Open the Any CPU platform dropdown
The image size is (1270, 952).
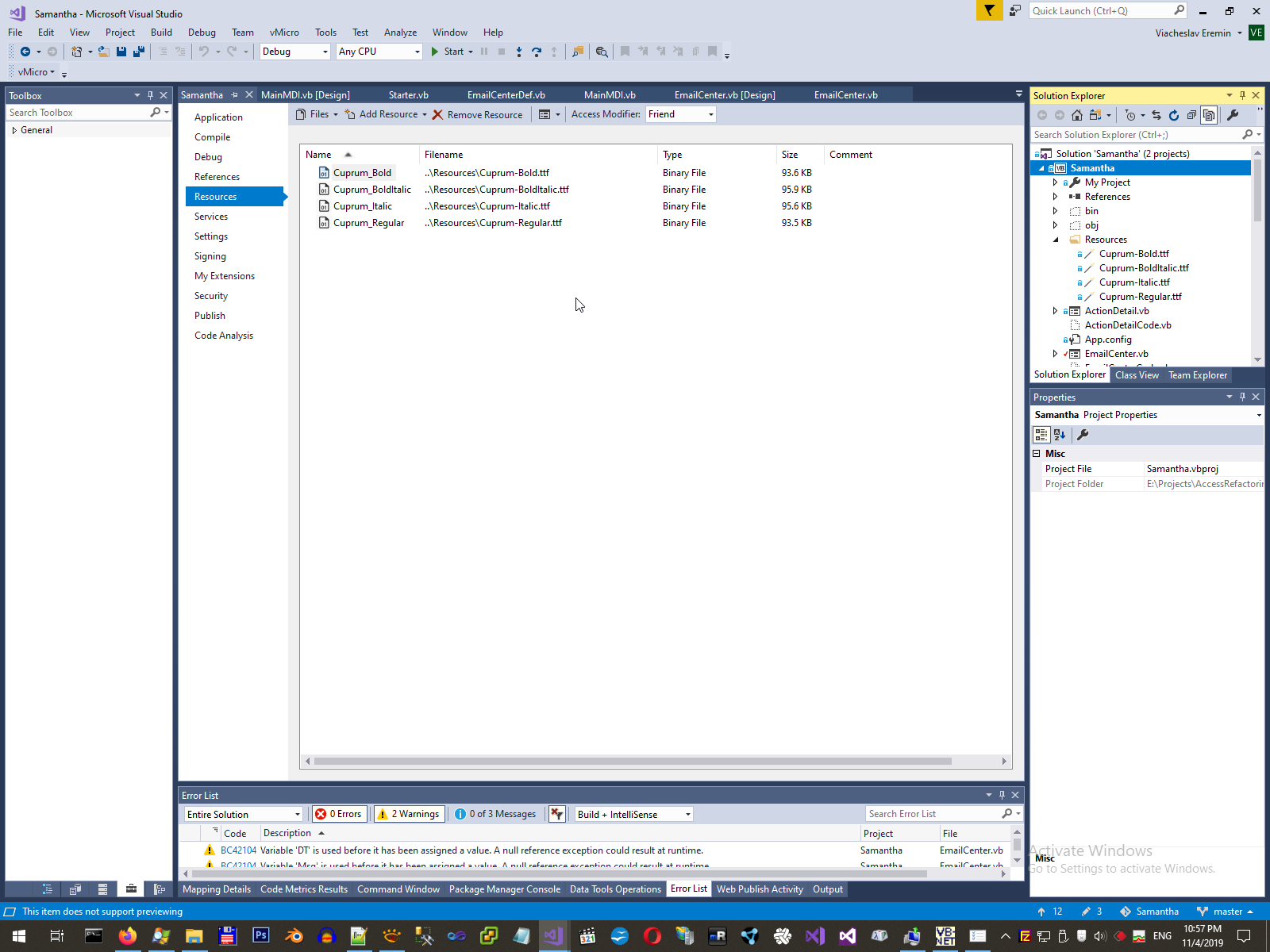(x=379, y=52)
